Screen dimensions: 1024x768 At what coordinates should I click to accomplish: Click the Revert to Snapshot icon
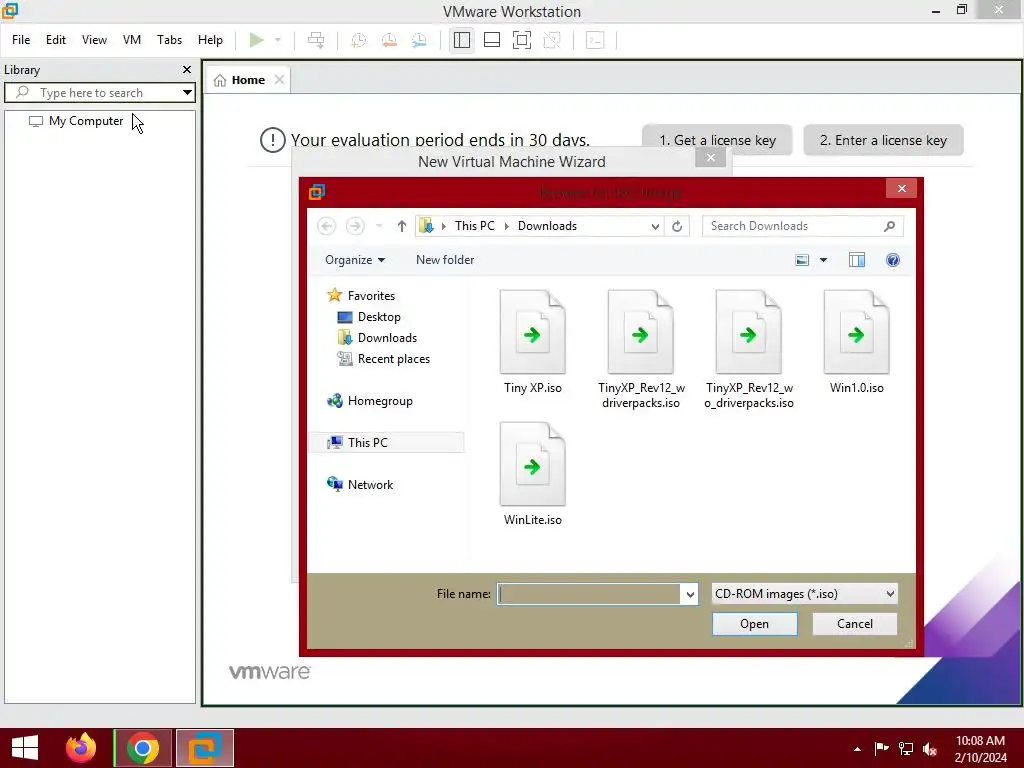click(x=389, y=40)
